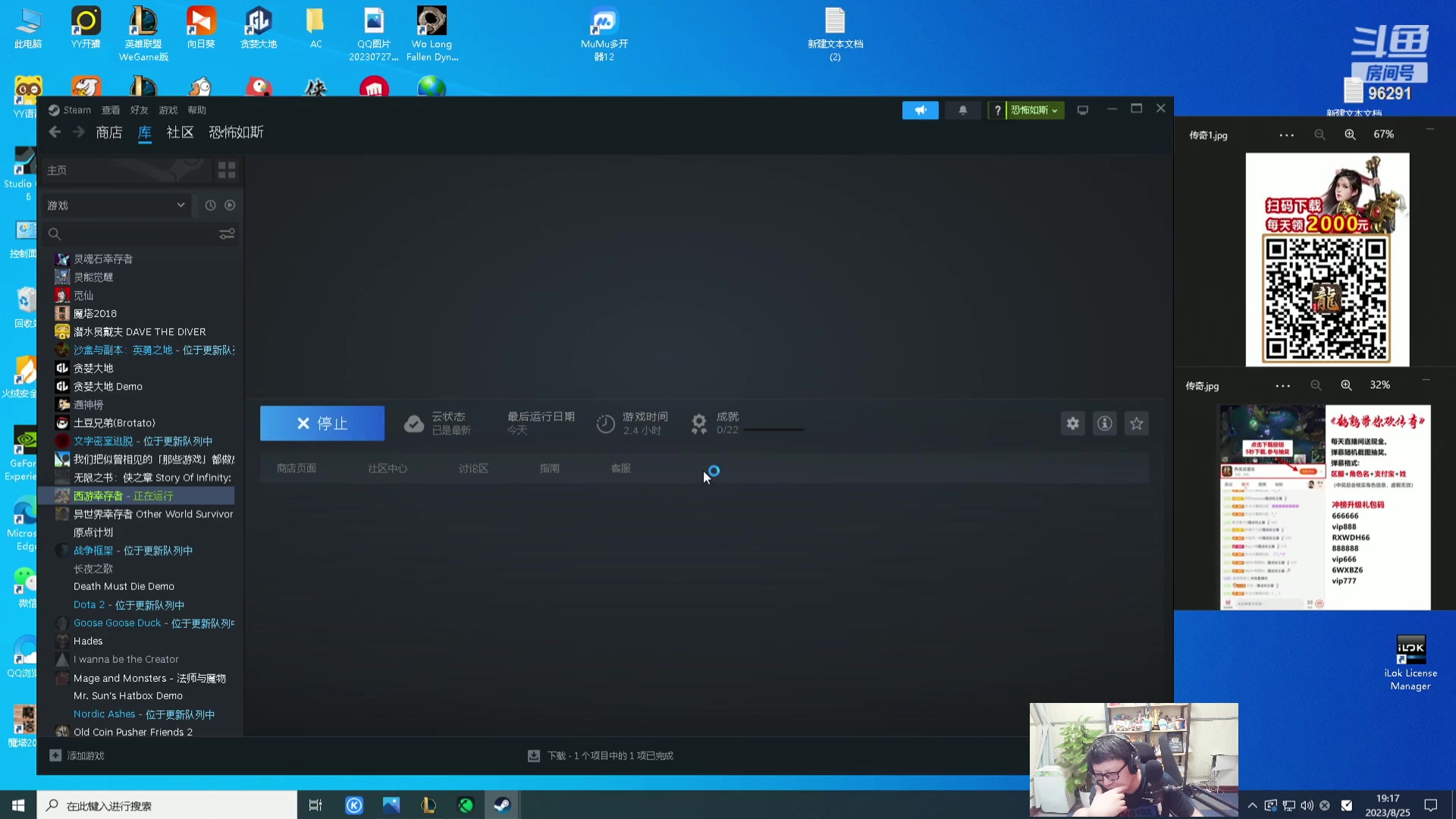Go back with Steam back arrow

click(x=55, y=132)
